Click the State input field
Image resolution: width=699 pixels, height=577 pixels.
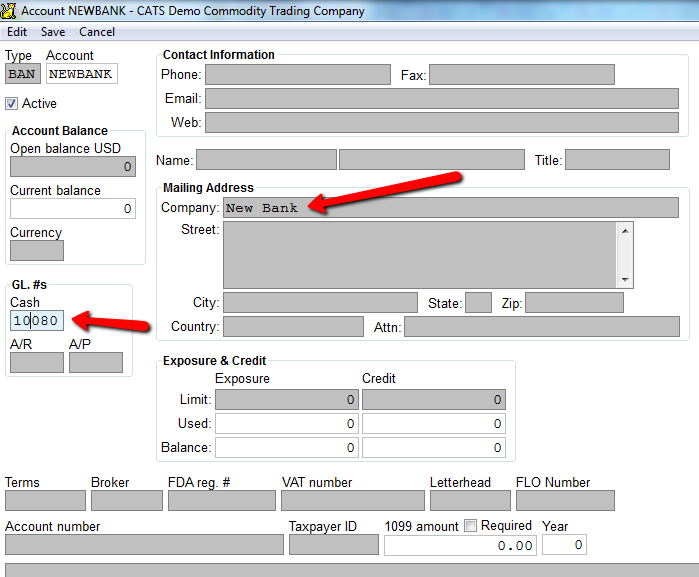pos(478,303)
